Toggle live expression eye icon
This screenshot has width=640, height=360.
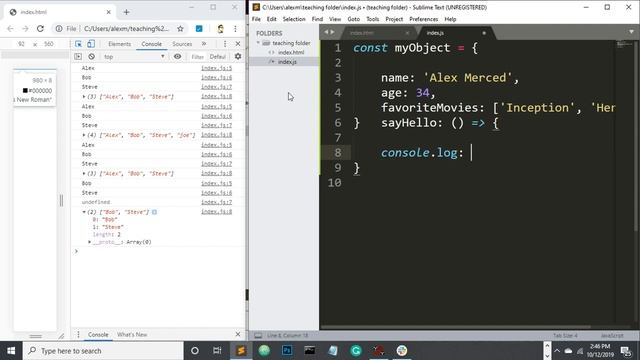point(178,56)
